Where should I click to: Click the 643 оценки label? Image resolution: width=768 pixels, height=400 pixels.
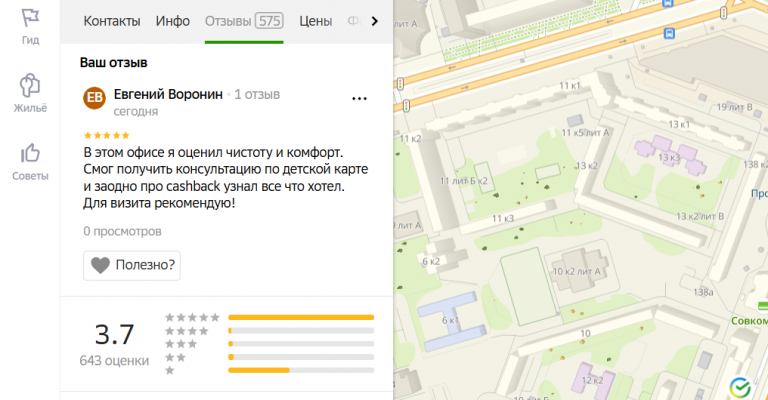click(114, 361)
